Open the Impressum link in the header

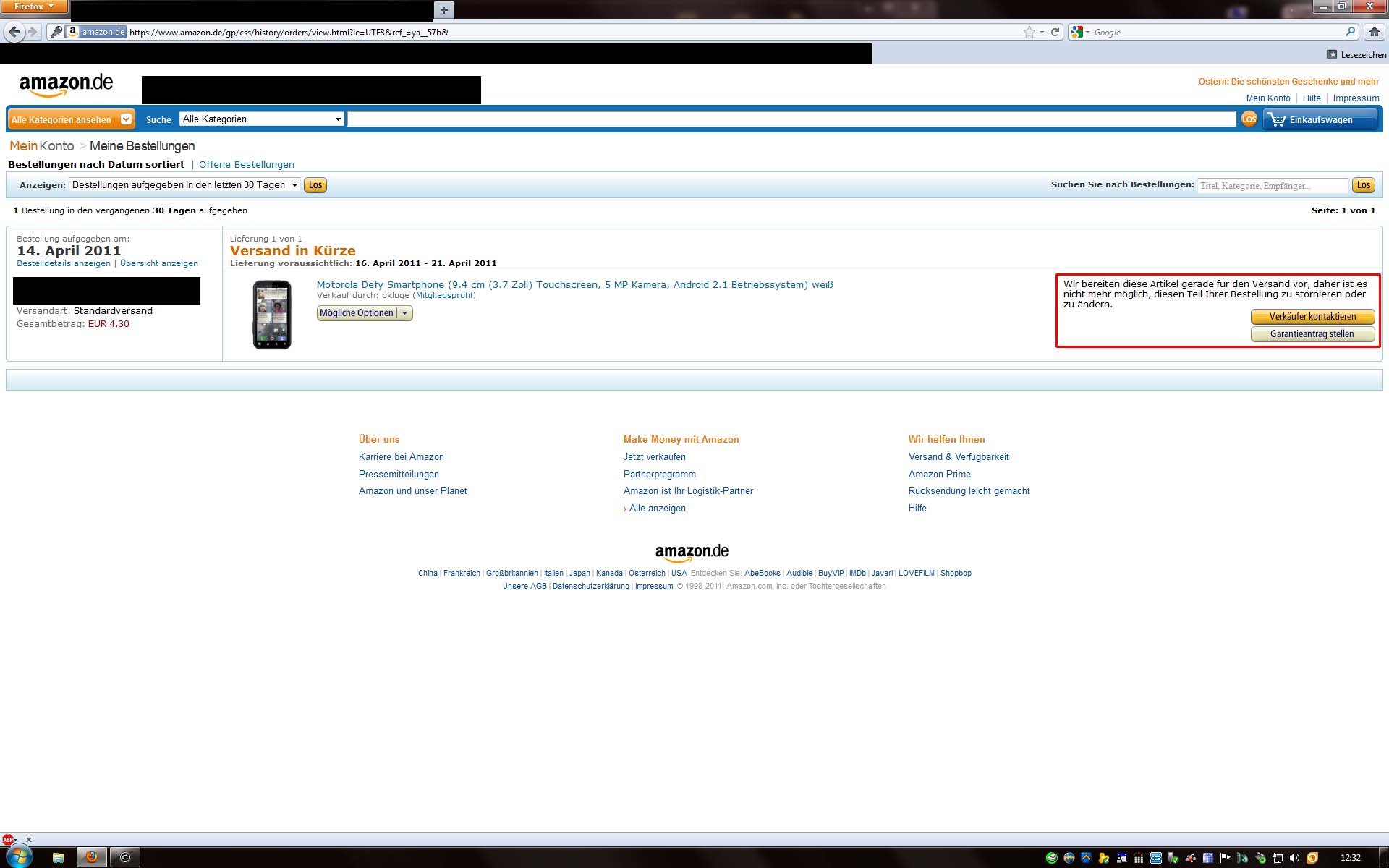pyautogui.click(x=1356, y=98)
